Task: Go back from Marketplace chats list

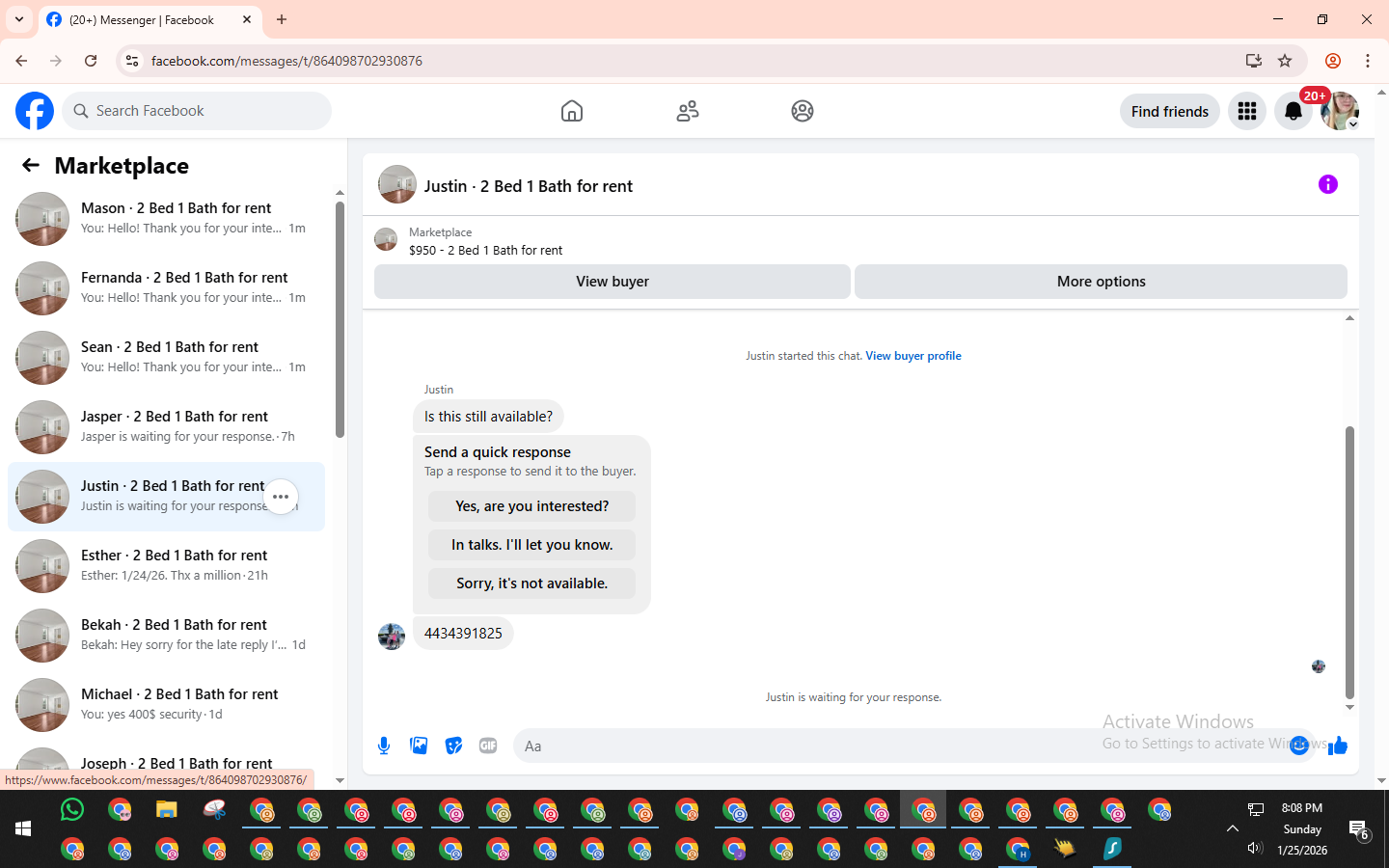Action: (x=31, y=165)
